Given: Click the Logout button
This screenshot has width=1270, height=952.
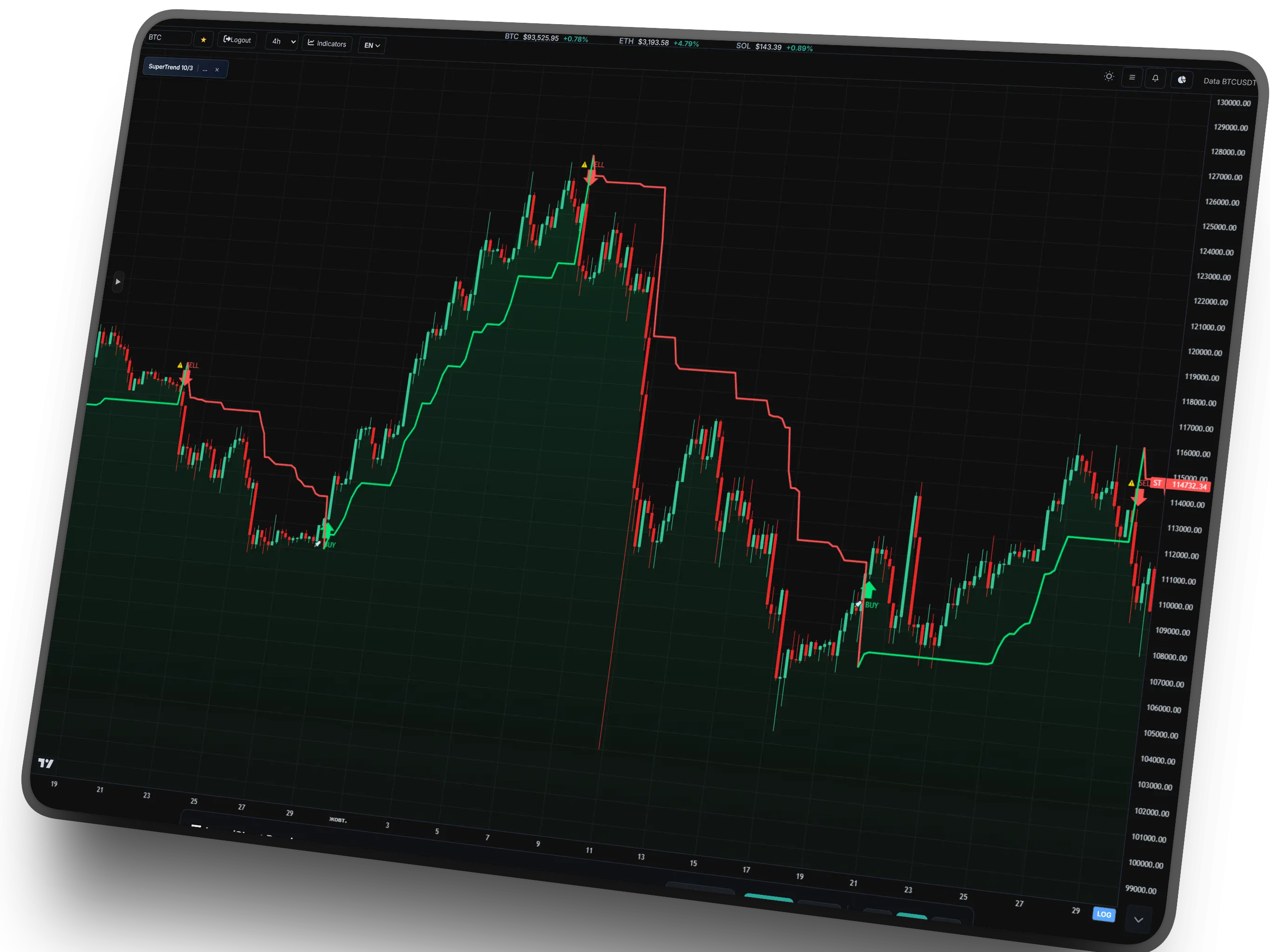Looking at the screenshot, I should (x=237, y=40).
